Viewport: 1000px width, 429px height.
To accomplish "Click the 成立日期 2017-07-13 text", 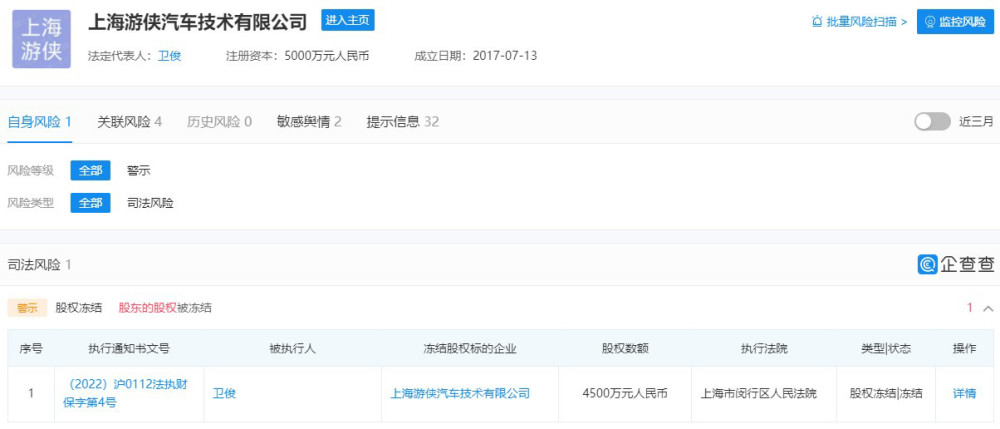I will click(x=476, y=56).
